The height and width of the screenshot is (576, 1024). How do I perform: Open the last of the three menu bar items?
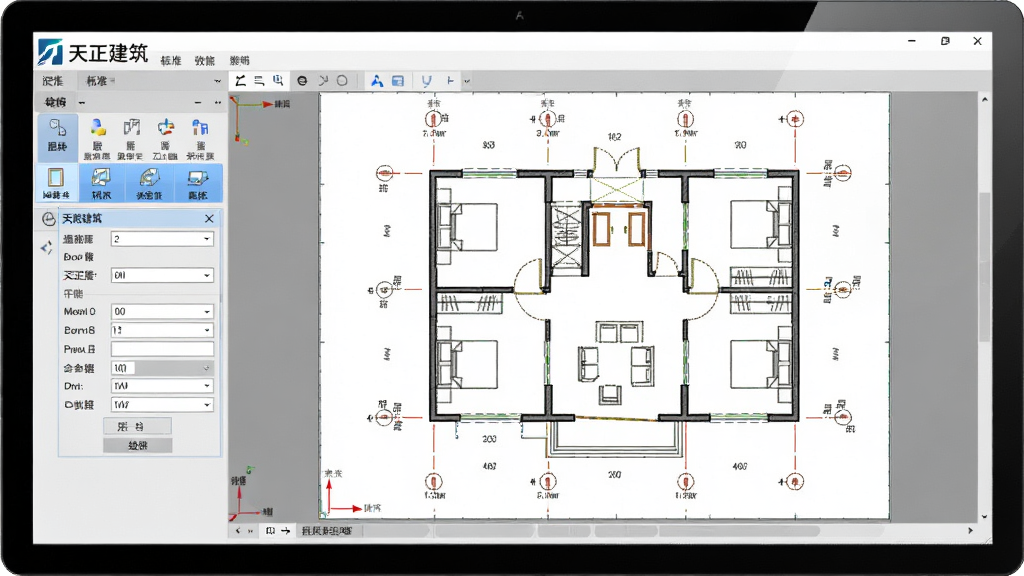coord(240,61)
